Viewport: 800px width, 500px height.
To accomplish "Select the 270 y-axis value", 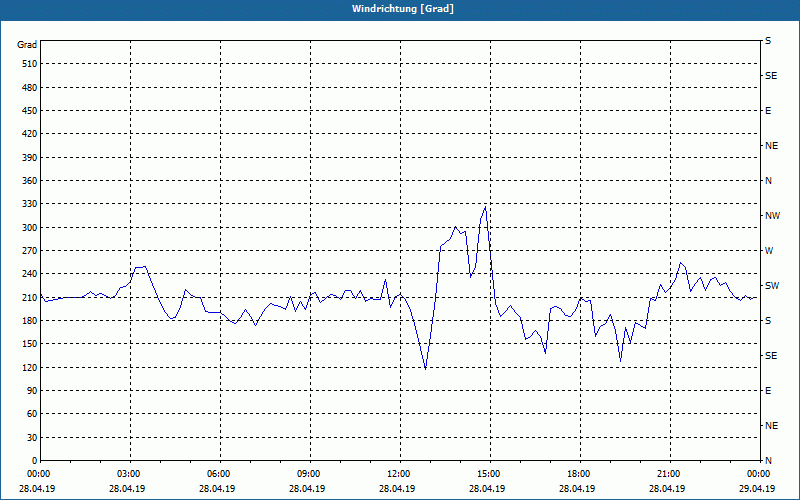I will tap(30, 251).
